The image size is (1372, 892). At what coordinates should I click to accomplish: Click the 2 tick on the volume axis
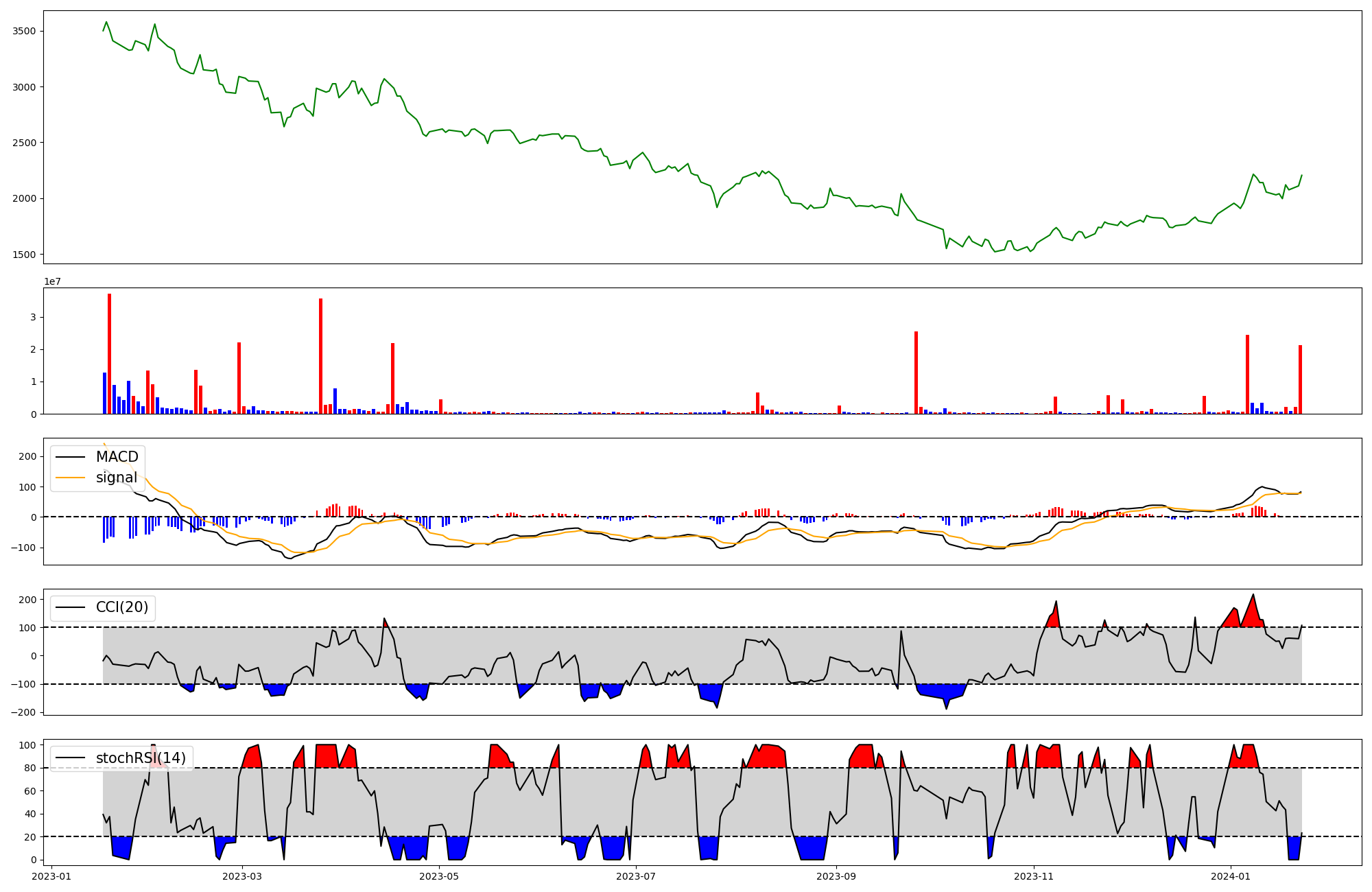click(33, 349)
